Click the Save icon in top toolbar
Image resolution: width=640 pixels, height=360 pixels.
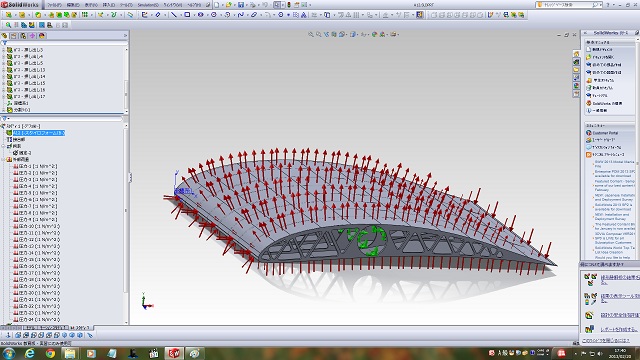click(241, 5)
